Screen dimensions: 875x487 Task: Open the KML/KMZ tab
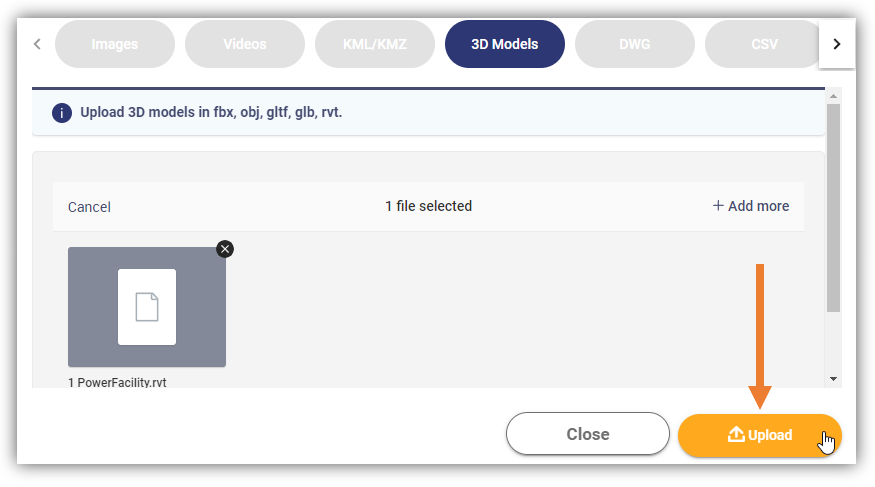(375, 44)
